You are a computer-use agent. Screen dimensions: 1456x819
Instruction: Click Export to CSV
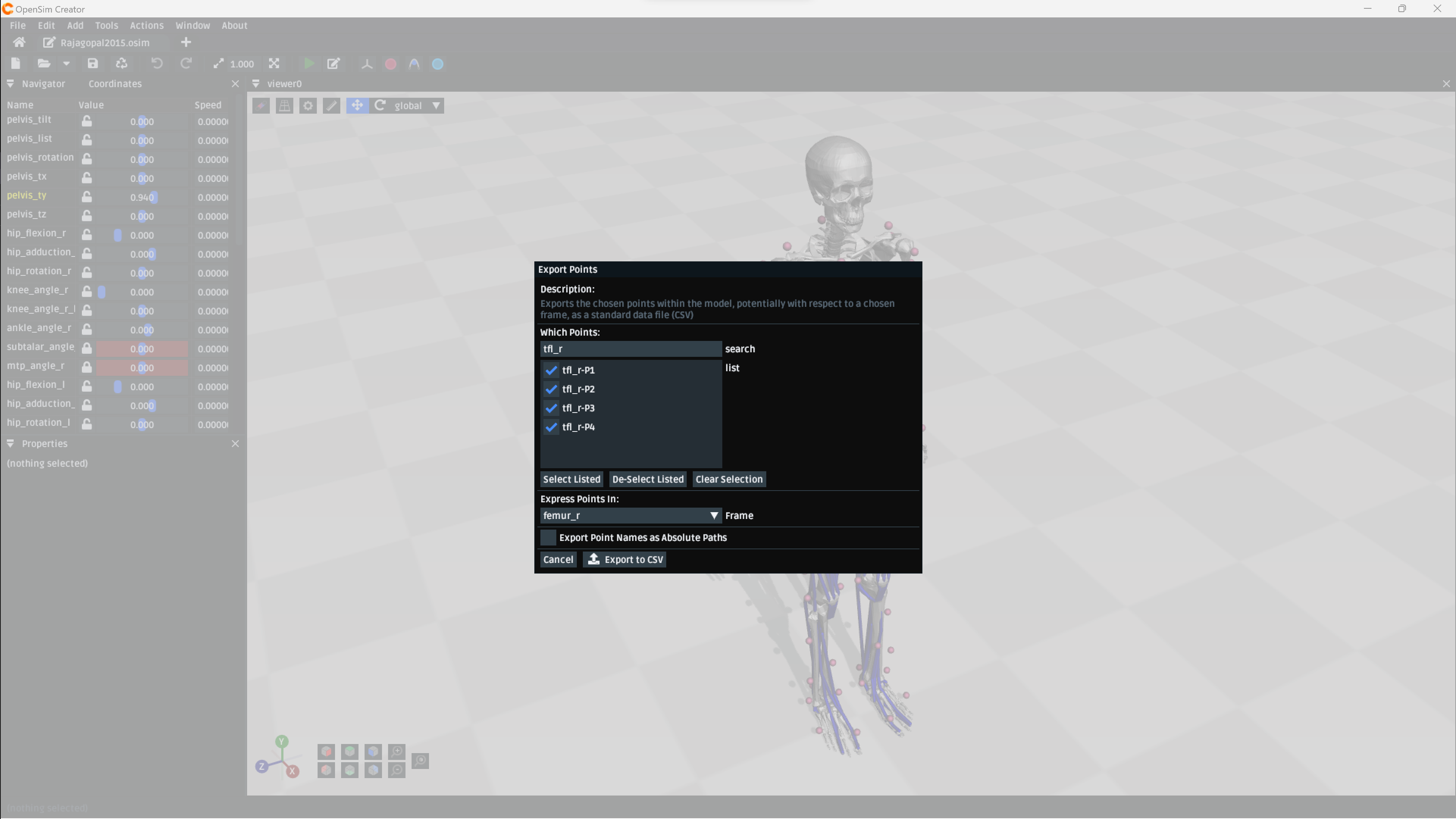coord(625,559)
